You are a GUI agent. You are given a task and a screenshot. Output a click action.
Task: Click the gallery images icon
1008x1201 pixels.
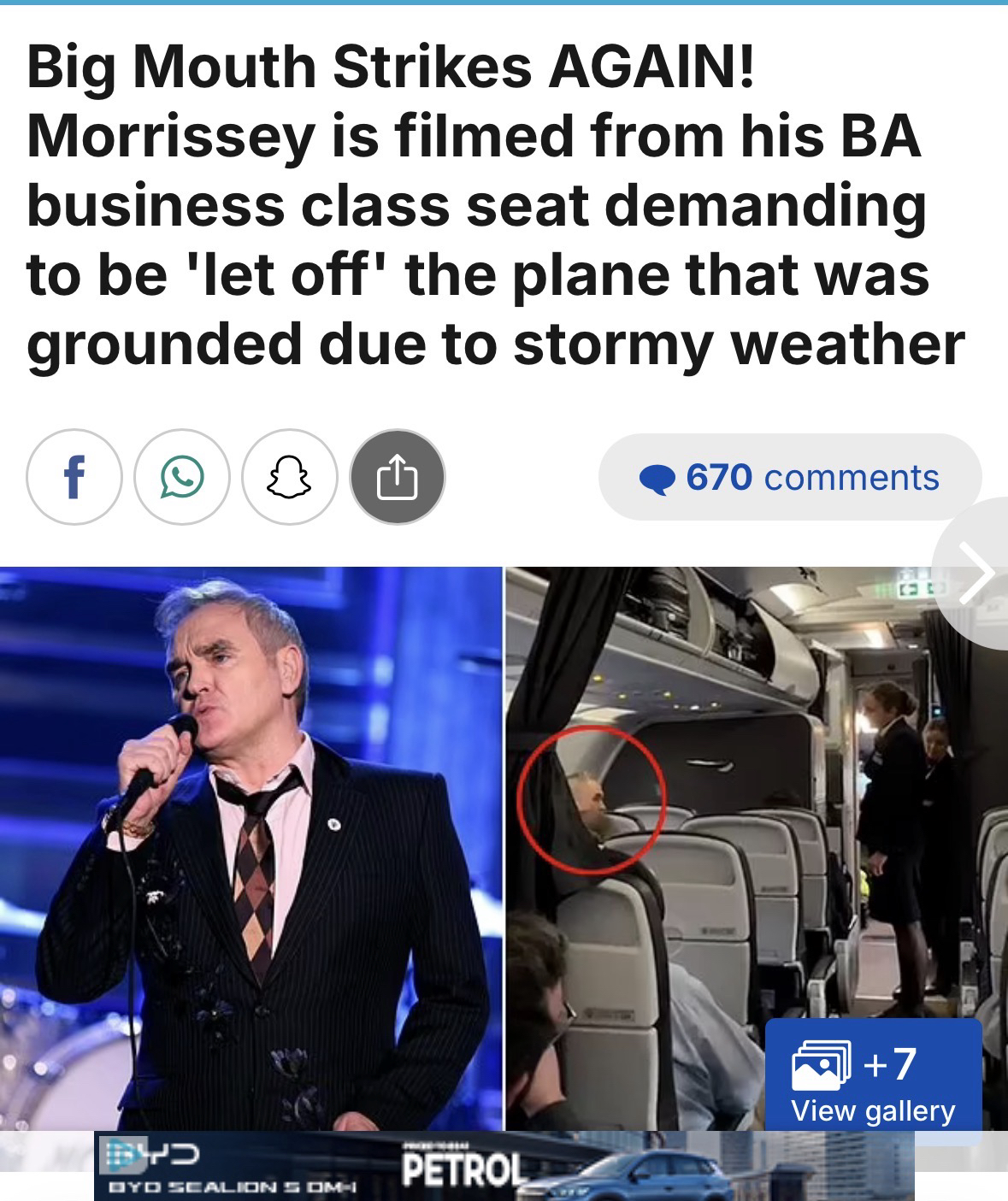coord(822,1064)
